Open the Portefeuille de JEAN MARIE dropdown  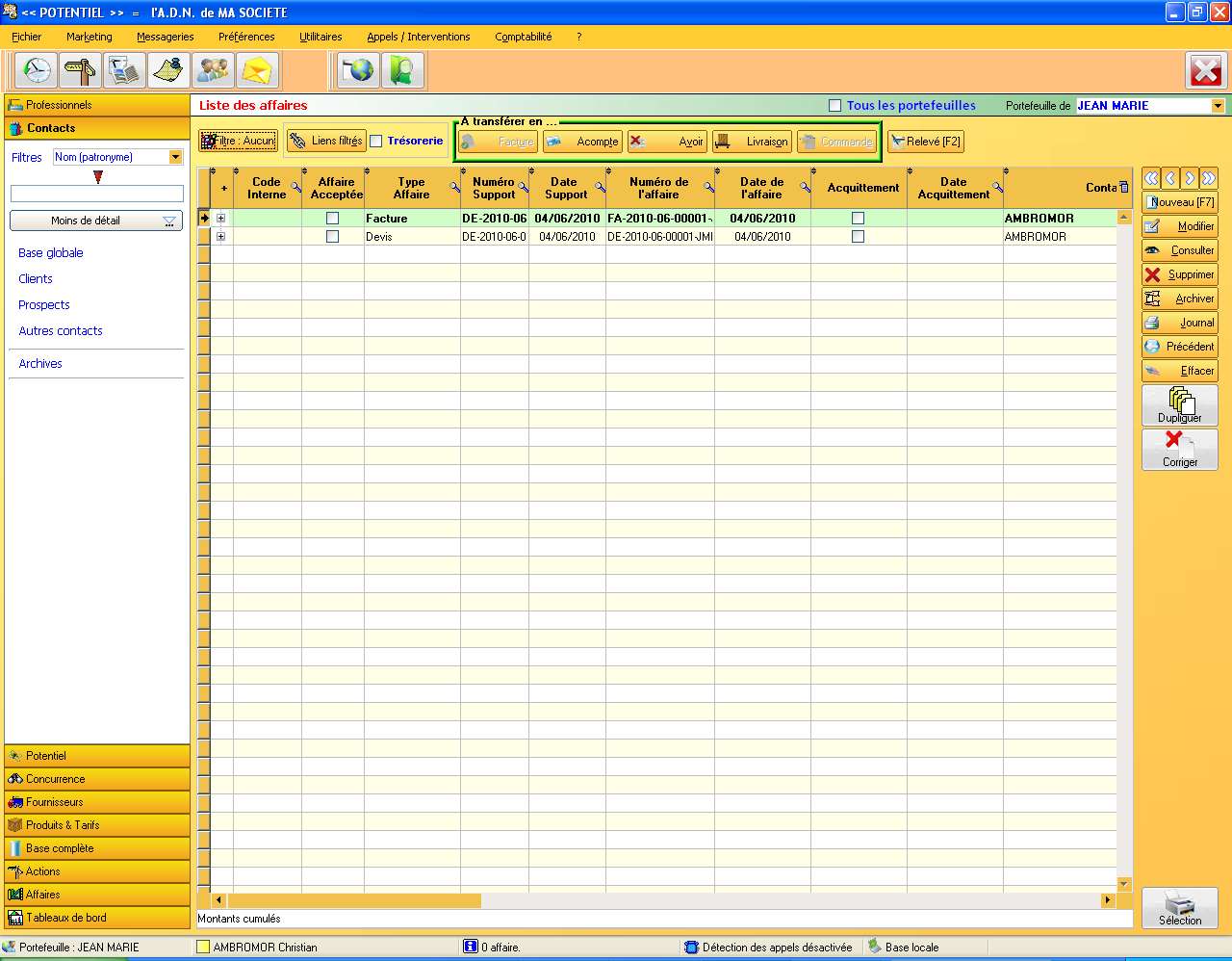click(x=1218, y=106)
